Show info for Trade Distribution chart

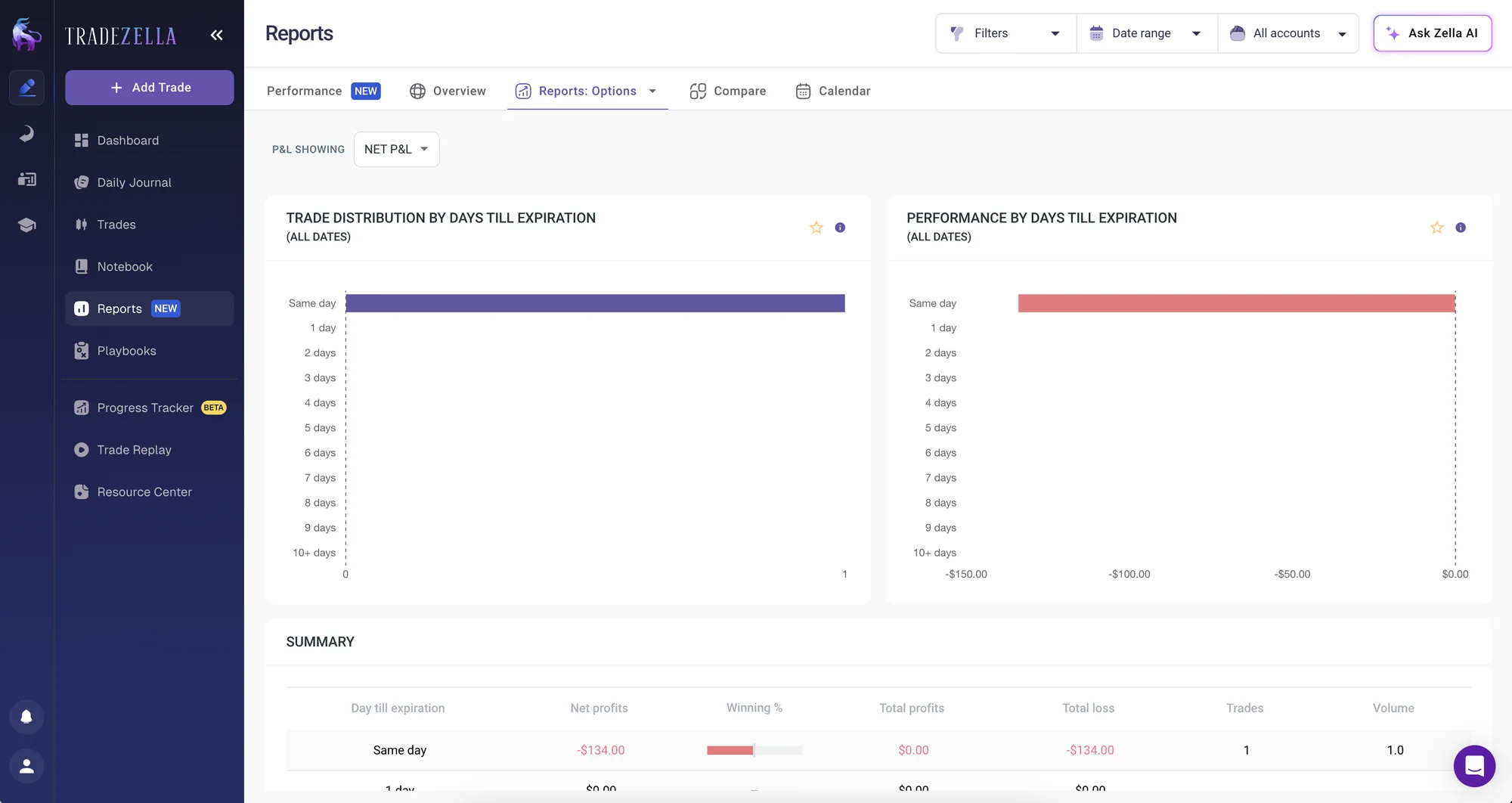coord(840,228)
